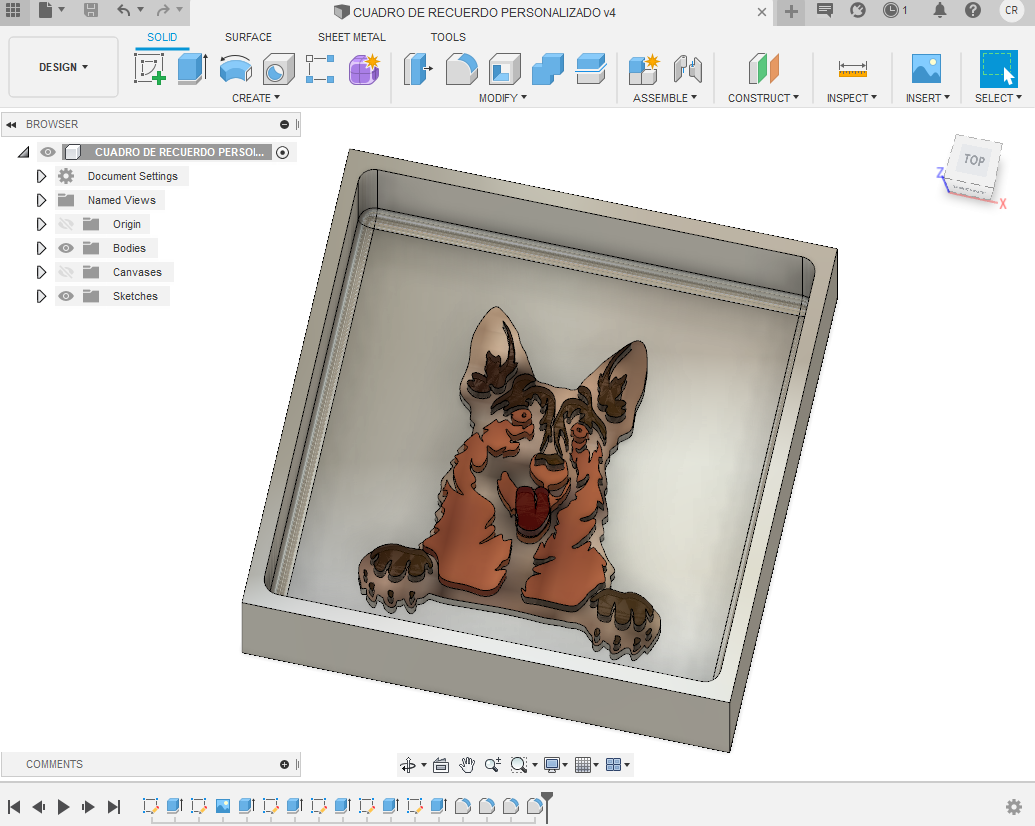Screen dimensions: 1035x826
Task: Select the Measure tool
Action: pyautogui.click(x=852, y=69)
